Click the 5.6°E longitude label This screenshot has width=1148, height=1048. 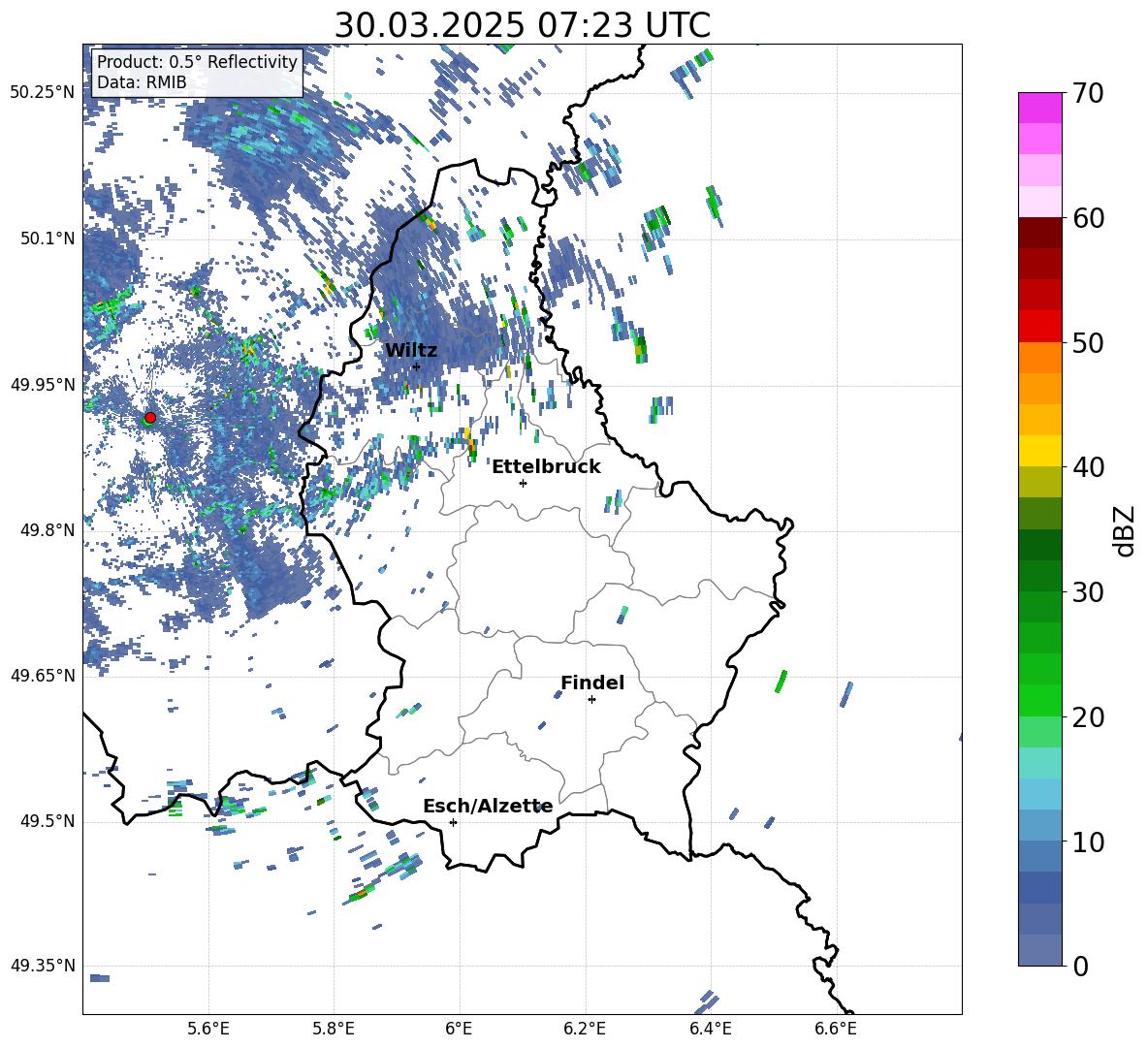pyautogui.click(x=208, y=1030)
